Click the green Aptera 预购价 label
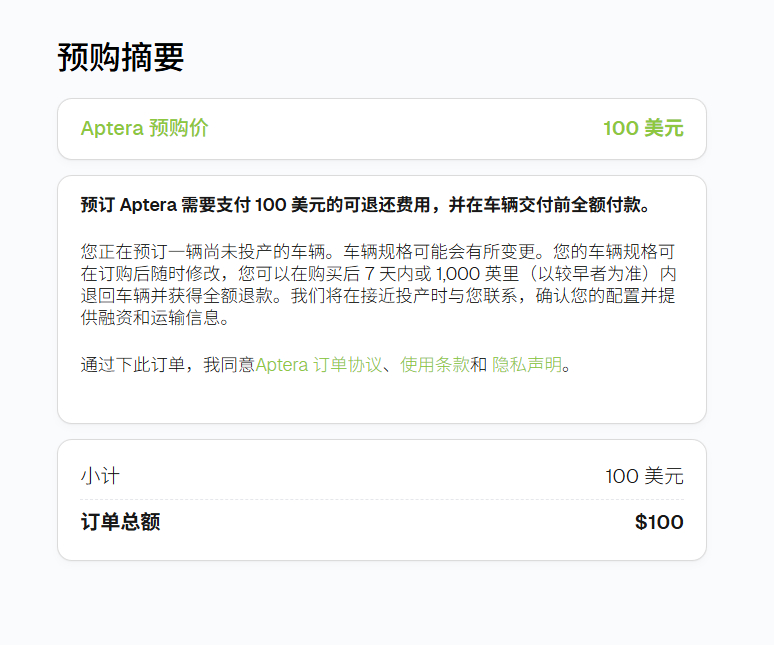Image resolution: width=774 pixels, height=645 pixels. (144, 129)
